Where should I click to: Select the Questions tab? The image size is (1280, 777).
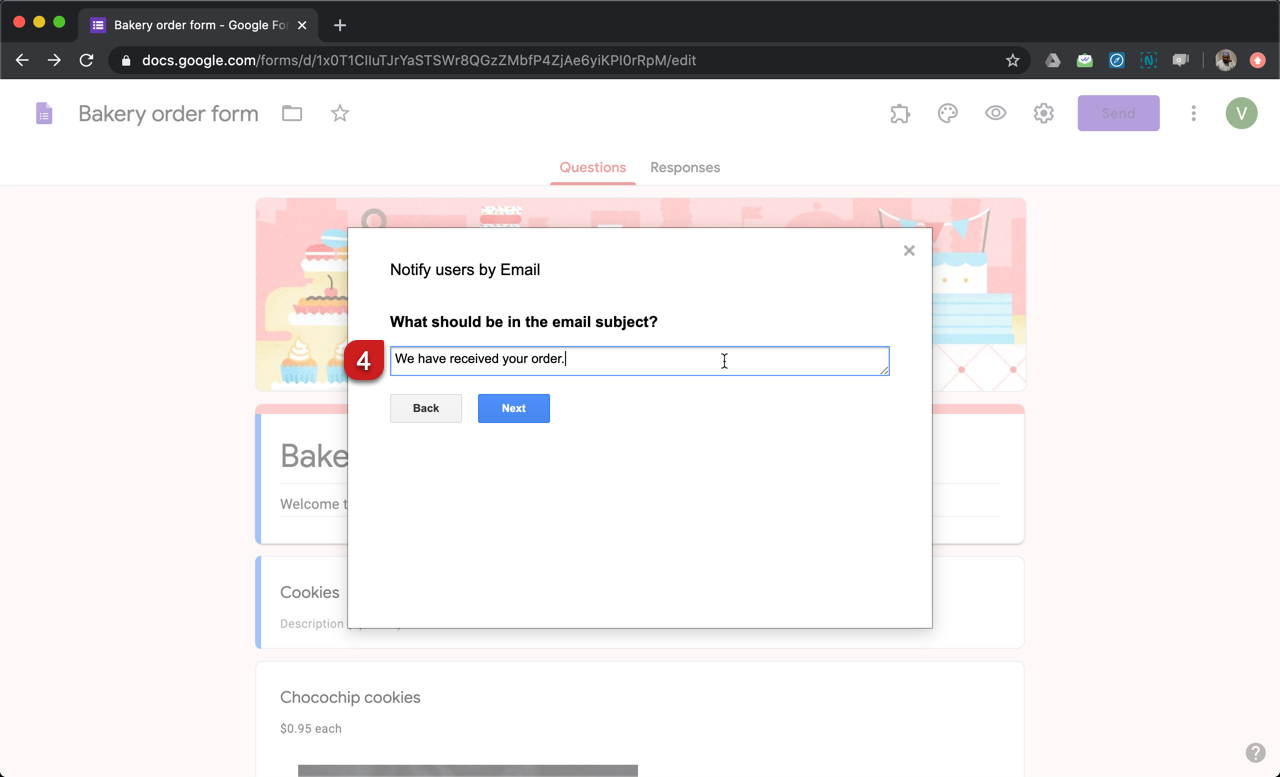pyautogui.click(x=592, y=167)
